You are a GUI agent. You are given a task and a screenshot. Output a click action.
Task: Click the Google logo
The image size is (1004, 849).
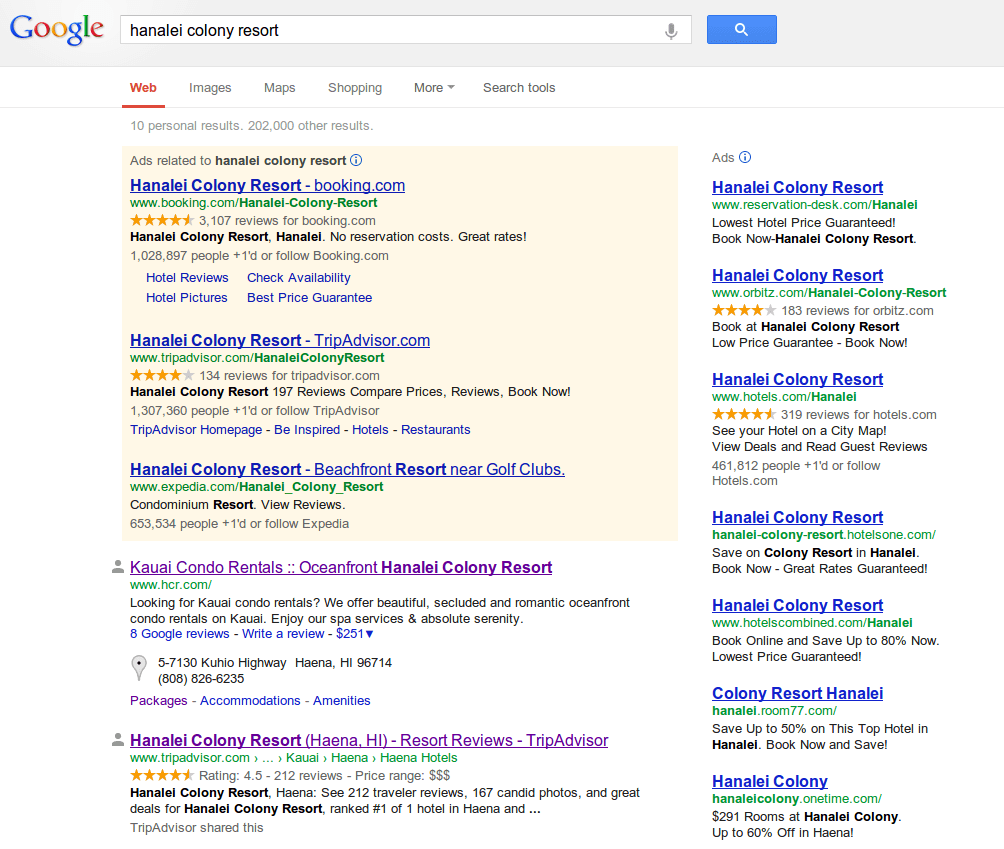[x=57, y=30]
